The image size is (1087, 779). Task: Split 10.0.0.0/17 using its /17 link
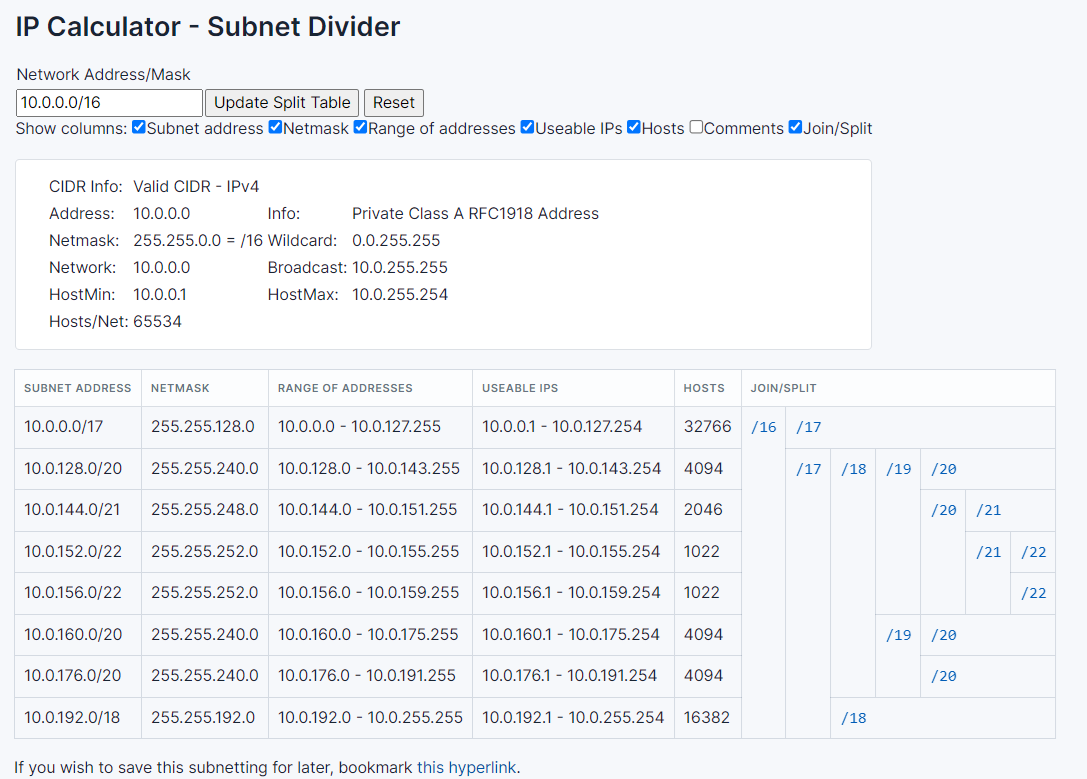pos(808,428)
